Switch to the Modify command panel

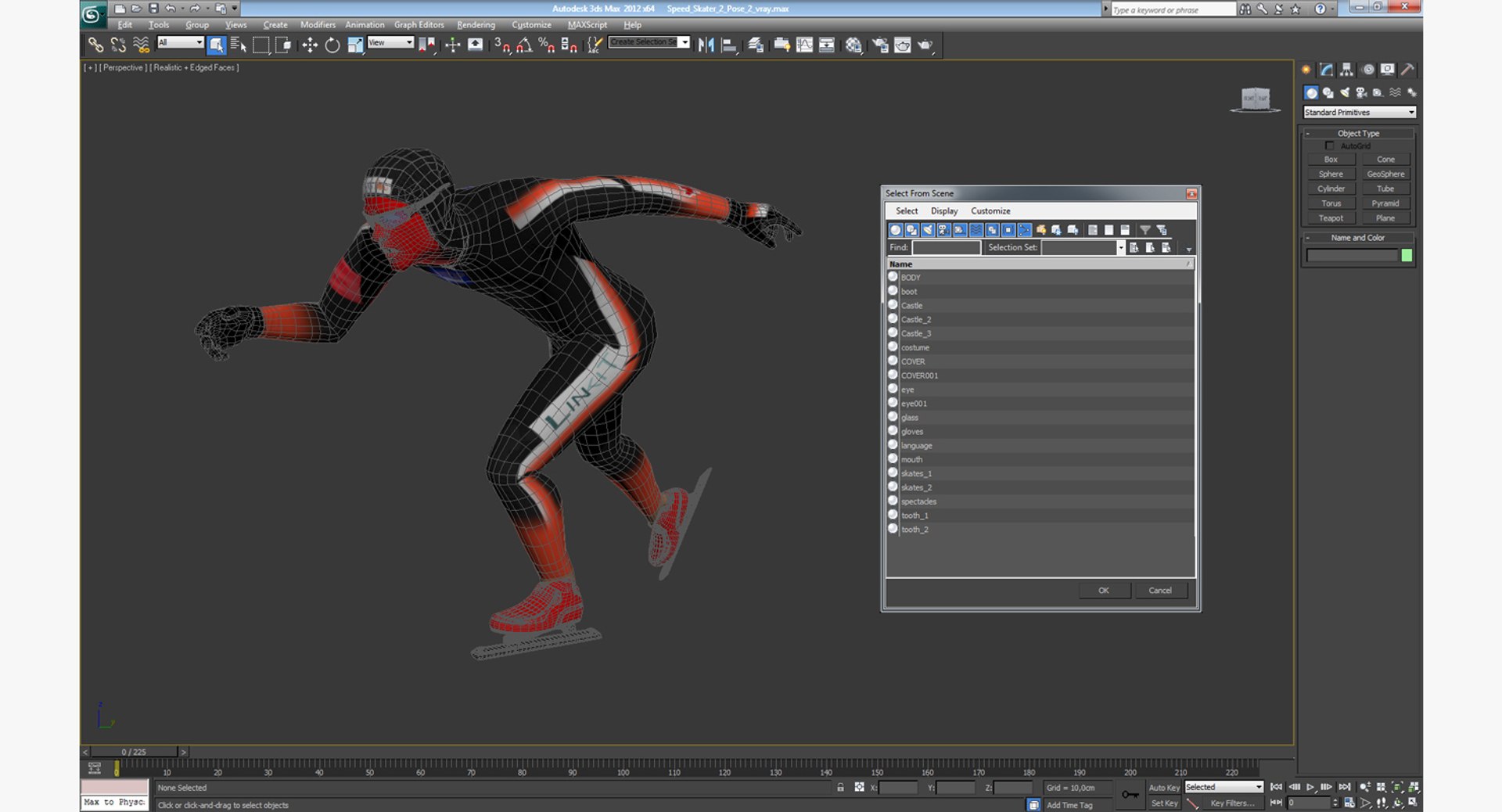click(x=1326, y=70)
